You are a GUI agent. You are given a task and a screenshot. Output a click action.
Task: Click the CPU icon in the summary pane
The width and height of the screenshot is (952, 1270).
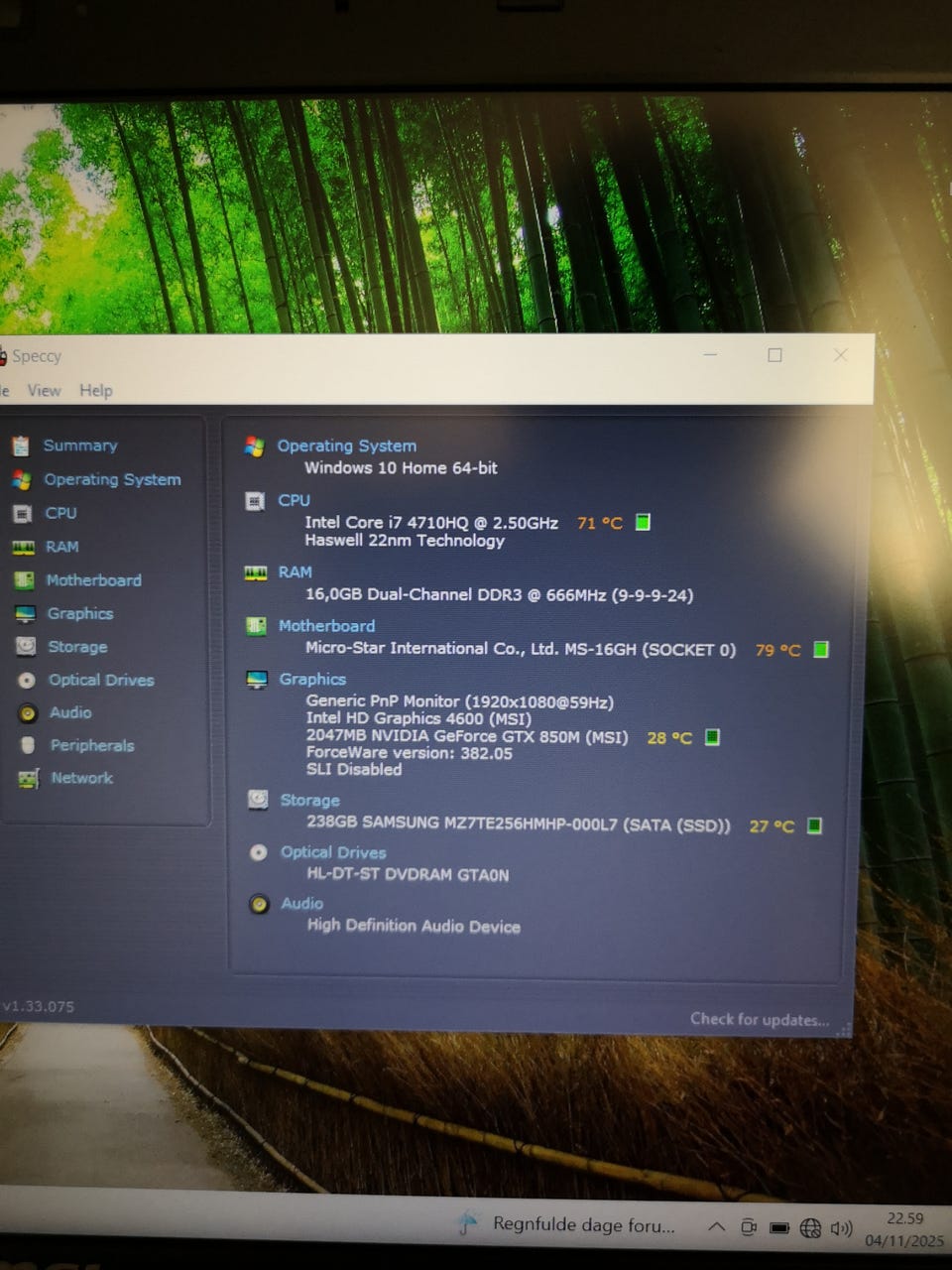255,501
